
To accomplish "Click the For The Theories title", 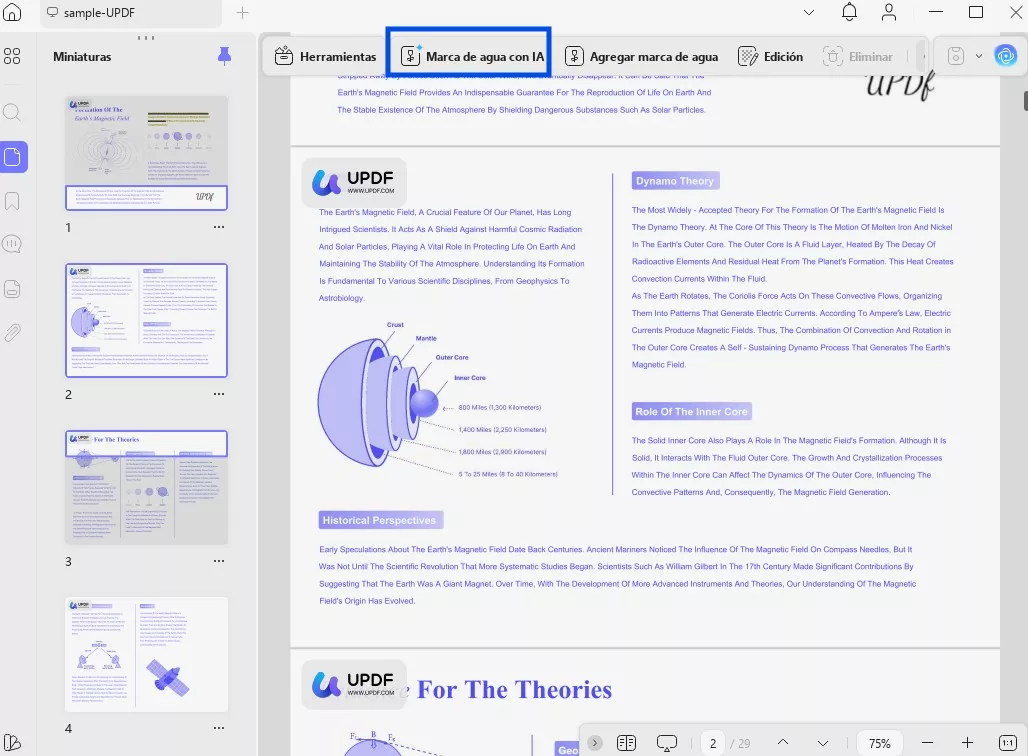I will point(514,689).
